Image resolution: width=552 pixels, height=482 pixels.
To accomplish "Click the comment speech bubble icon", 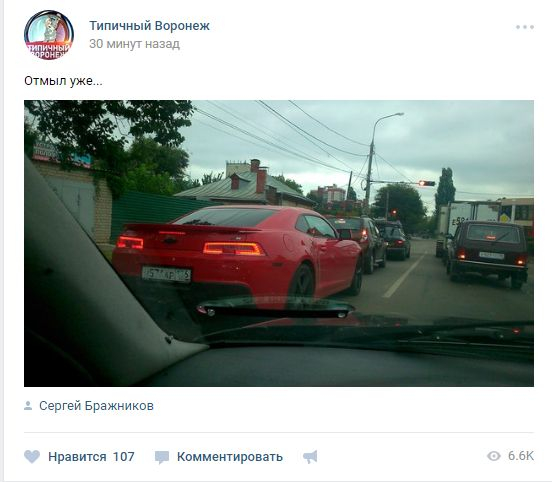I will point(162,457).
